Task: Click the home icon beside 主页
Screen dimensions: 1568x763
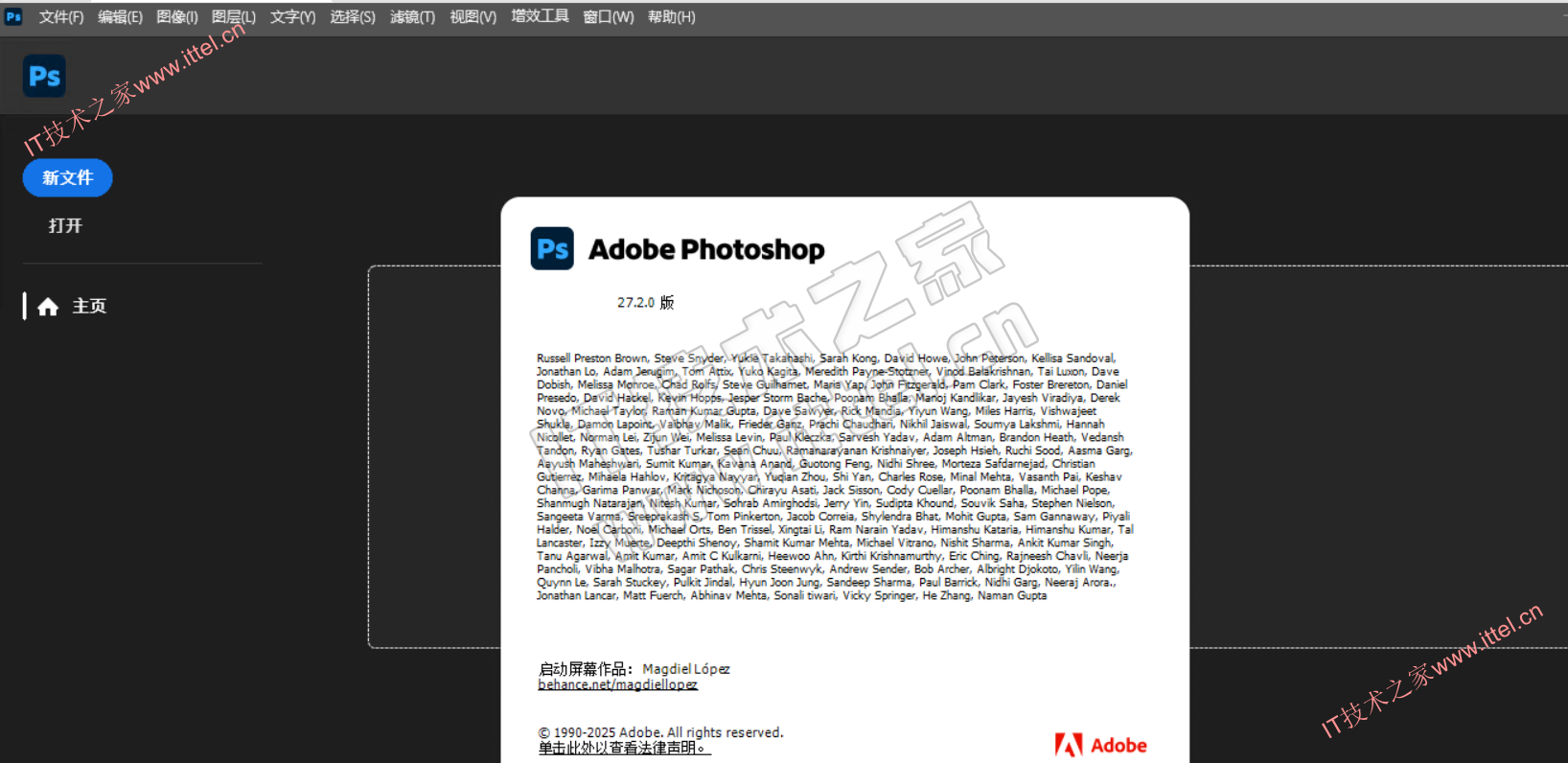Action: 48,307
